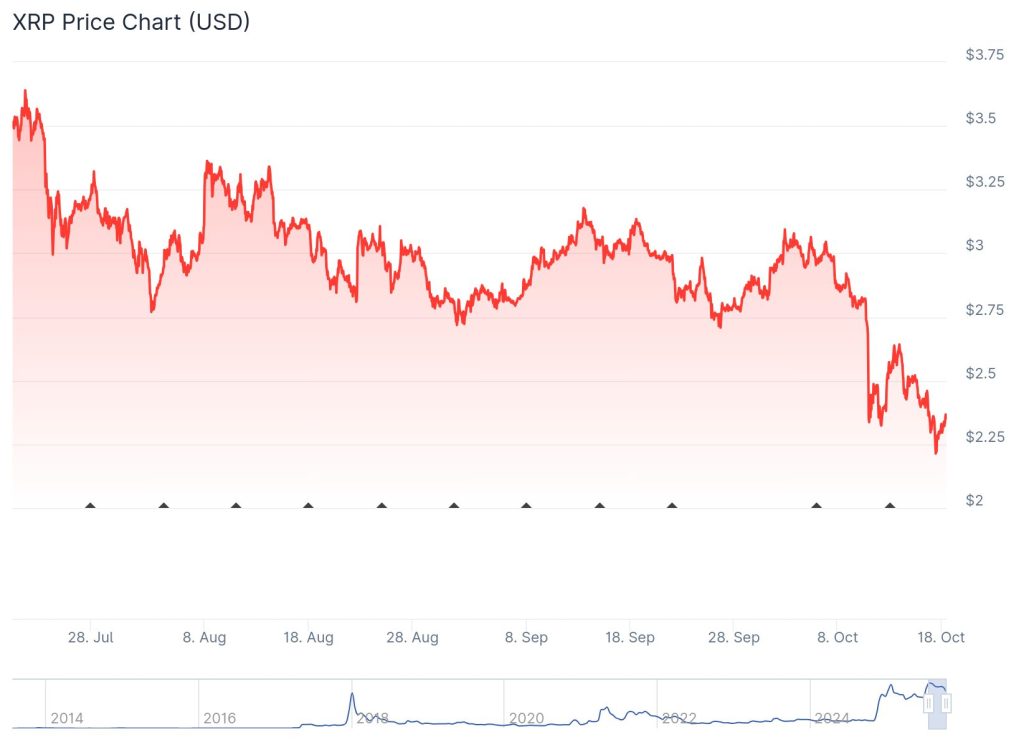This screenshot has height=747, width=1024.
Task: Select the diamond marker just right of 28. Aug
Action: point(454,505)
